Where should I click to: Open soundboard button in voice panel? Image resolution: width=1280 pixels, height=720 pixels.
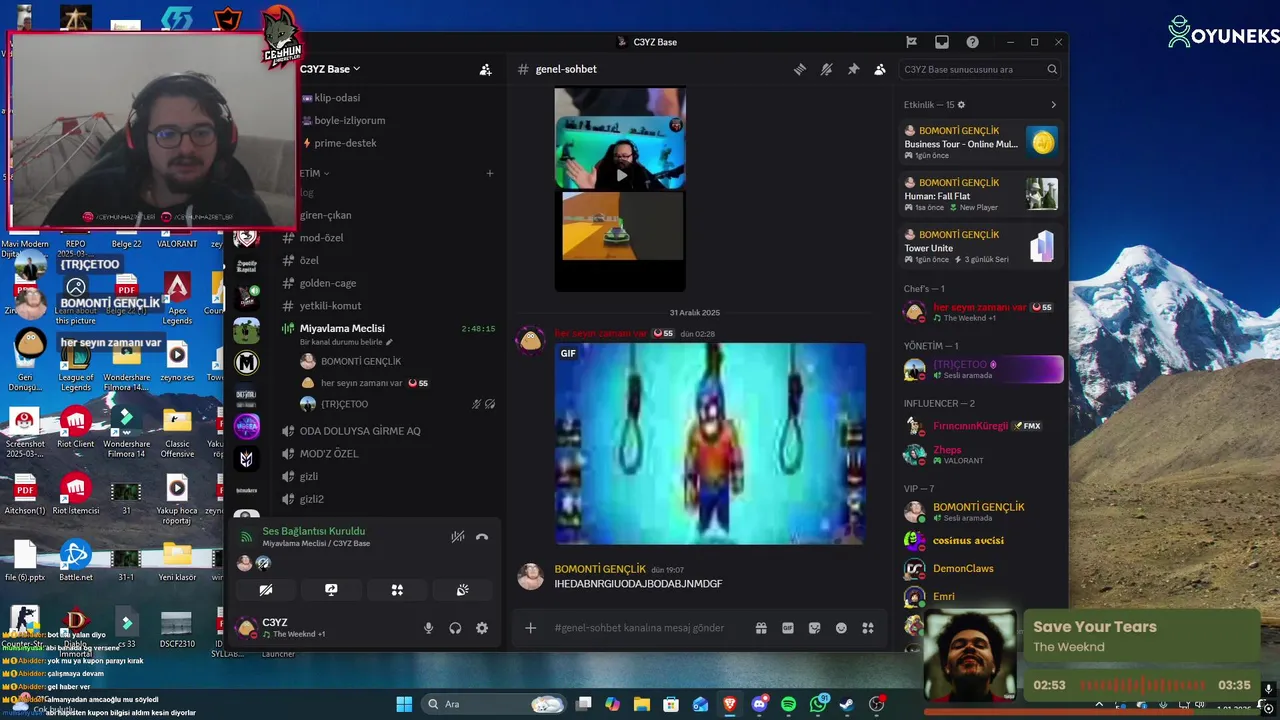pyautogui.click(x=463, y=590)
